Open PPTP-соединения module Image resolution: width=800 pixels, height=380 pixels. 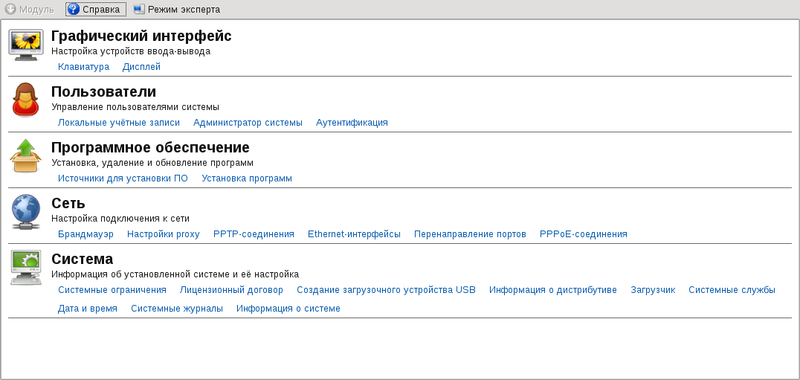pyautogui.click(x=254, y=234)
